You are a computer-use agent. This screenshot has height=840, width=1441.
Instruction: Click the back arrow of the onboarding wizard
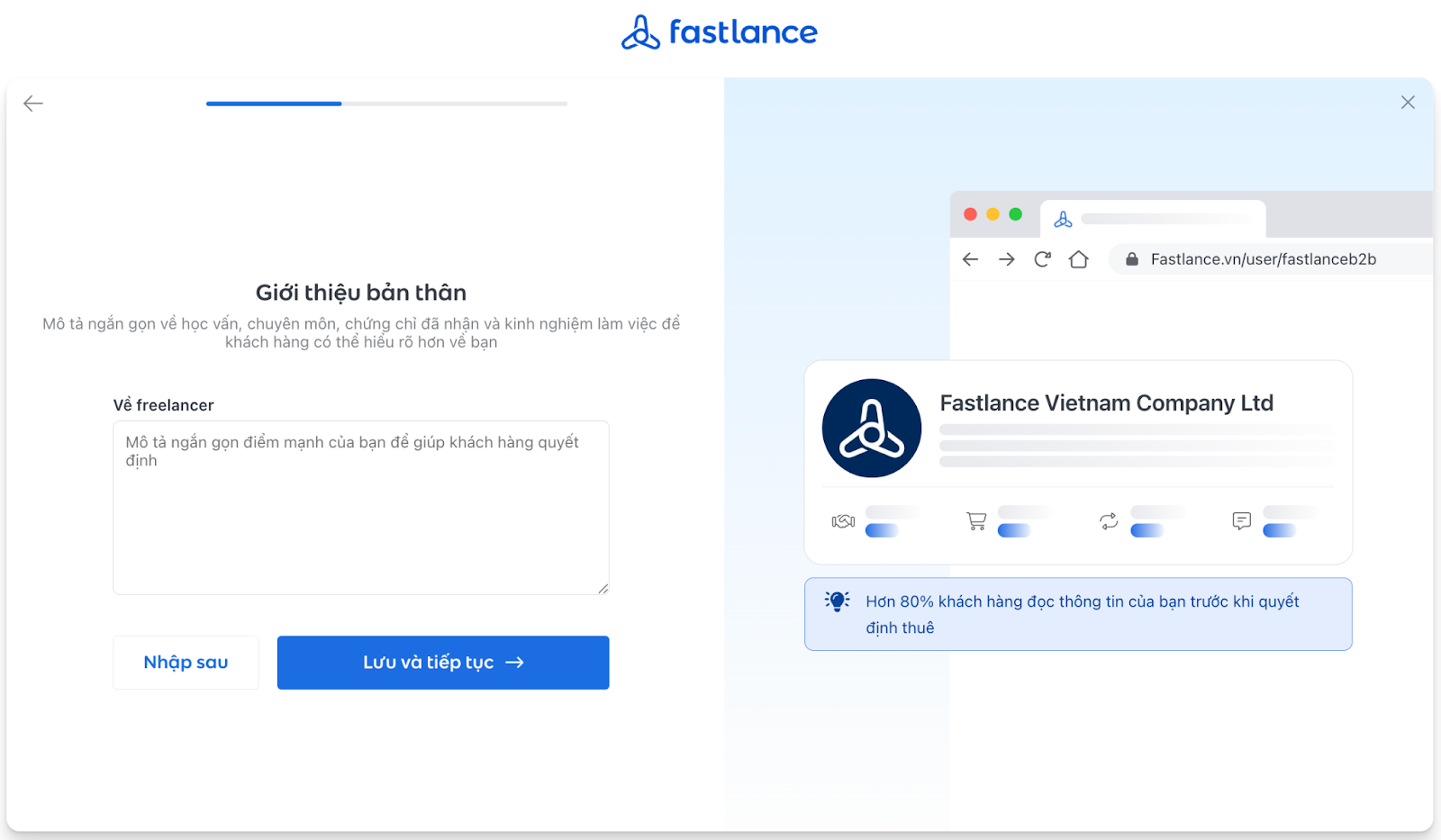[33, 103]
